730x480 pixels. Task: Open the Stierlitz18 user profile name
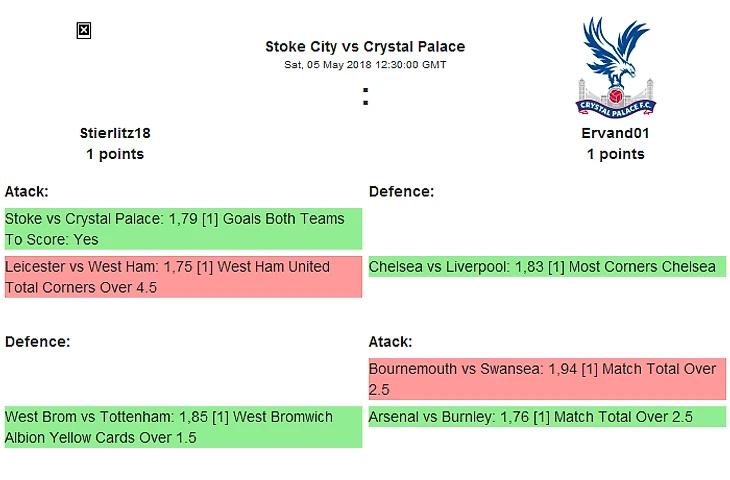coord(115,132)
